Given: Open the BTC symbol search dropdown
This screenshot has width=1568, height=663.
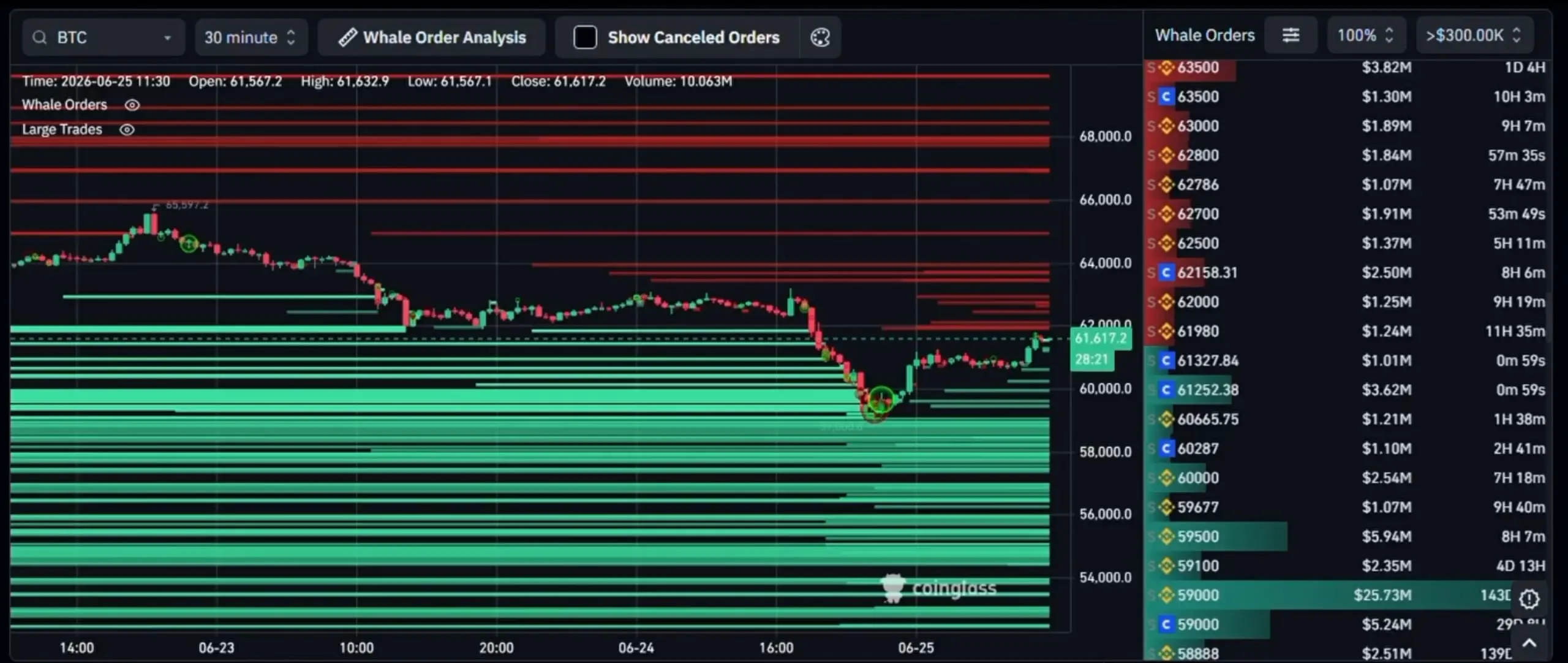Looking at the screenshot, I should [104, 37].
